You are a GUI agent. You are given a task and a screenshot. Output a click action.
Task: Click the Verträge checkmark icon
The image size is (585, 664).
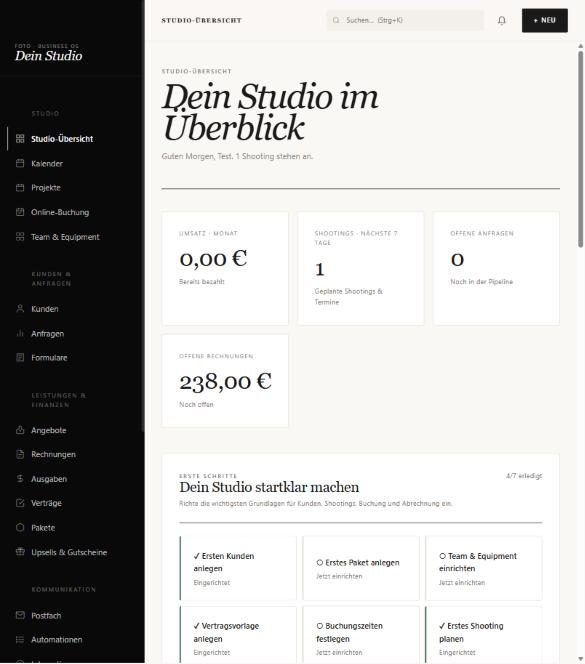[x=20, y=503]
